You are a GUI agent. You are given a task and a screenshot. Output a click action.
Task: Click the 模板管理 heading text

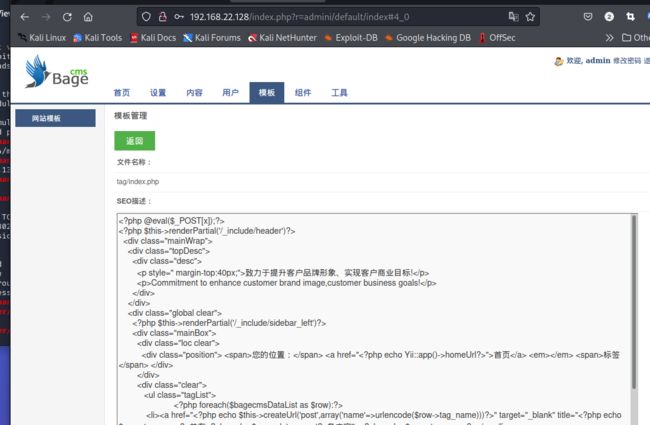click(131, 116)
